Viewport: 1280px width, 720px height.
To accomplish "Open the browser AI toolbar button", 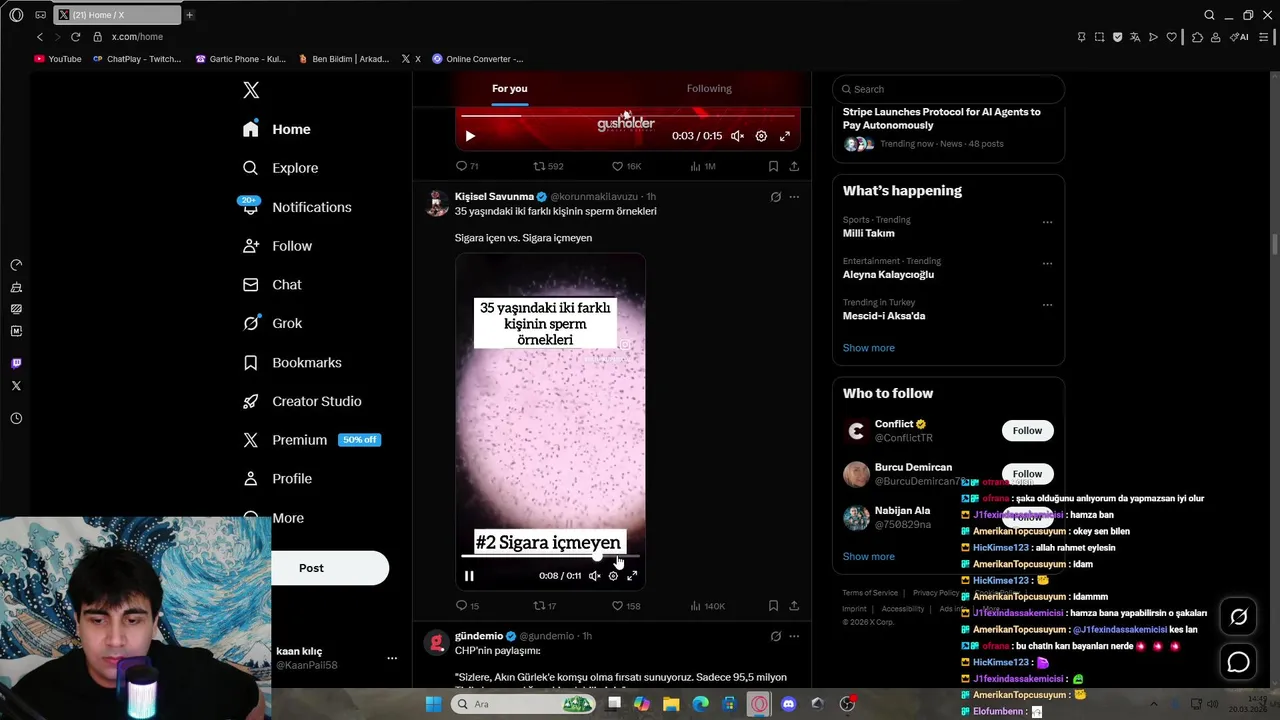I will coord(1240,37).
